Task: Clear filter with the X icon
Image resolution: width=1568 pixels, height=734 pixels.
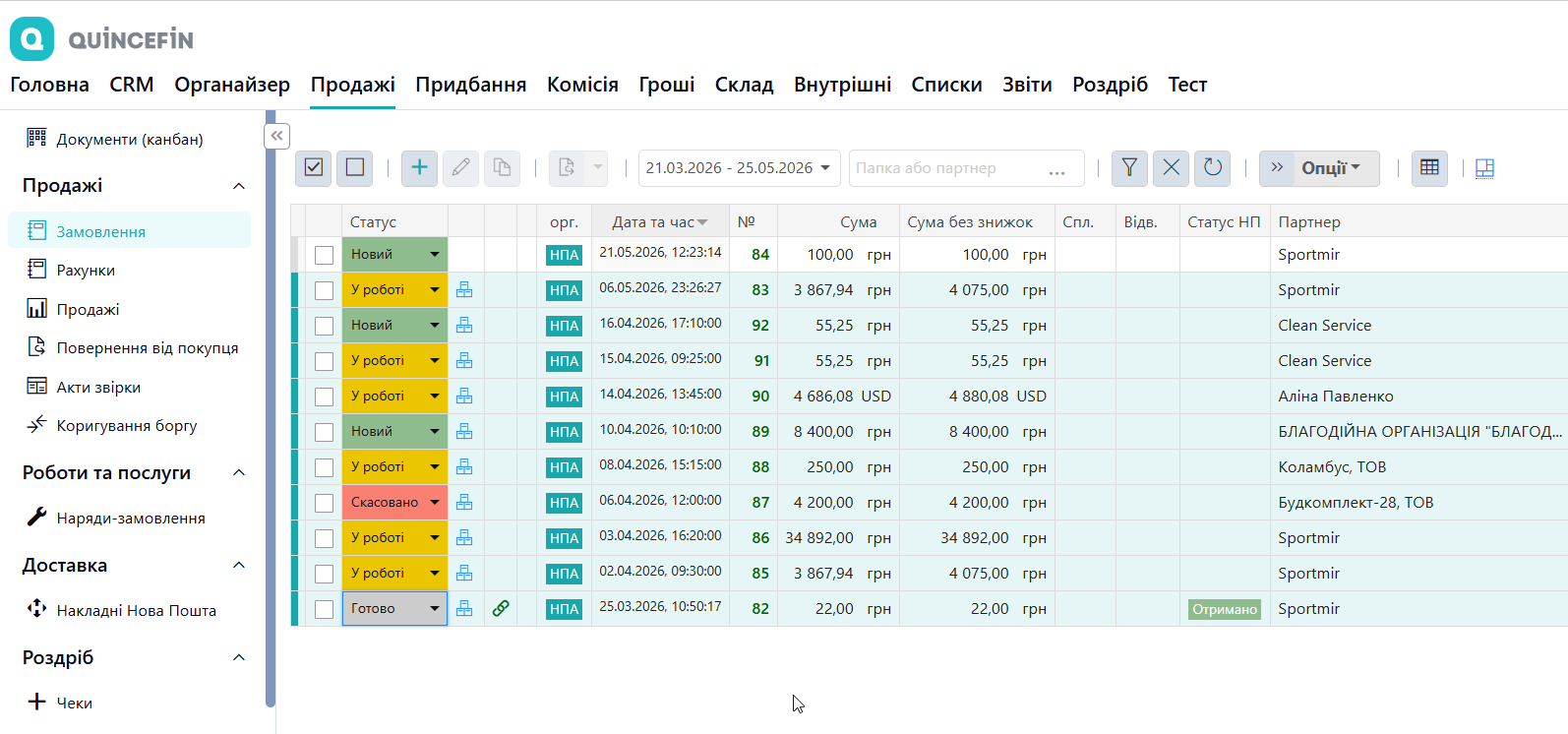Action: click(x=1171, y=168)
